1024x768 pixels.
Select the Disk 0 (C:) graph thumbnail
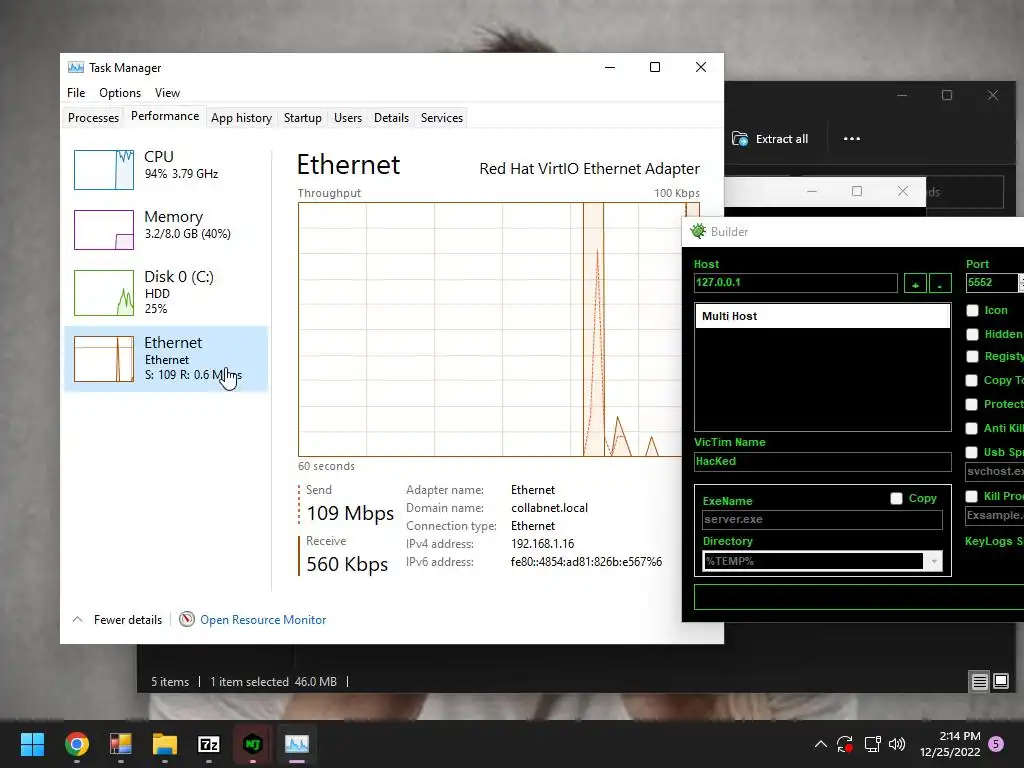coord(104,293)
